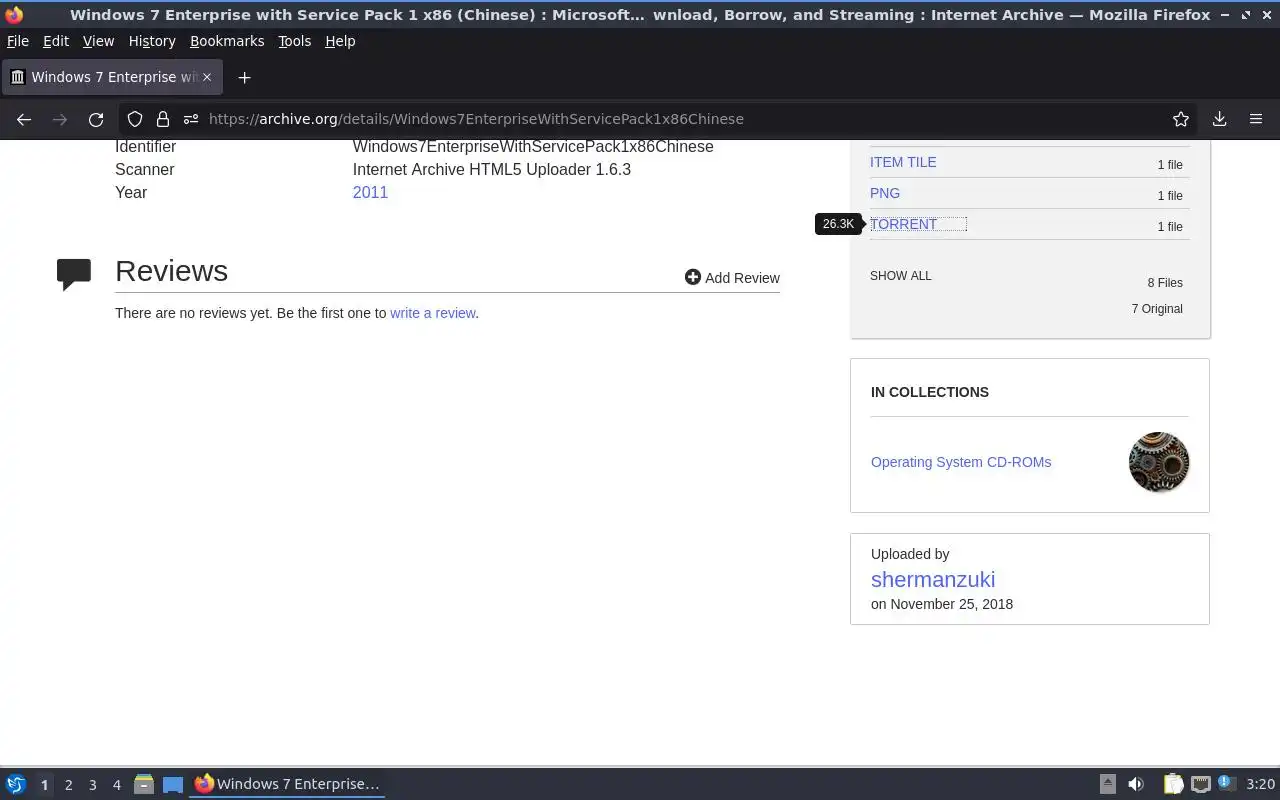This screenshot has height=800, width=1280.
Task: Open uploader shermanzuki's profile
Action: click(x=933, y=579)
